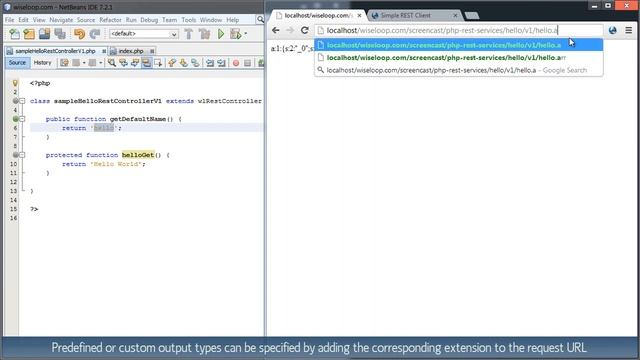The width and height of the screenshot is (640, 360).
Task: Run the project with the green arrow
Action: click(221, 34)
